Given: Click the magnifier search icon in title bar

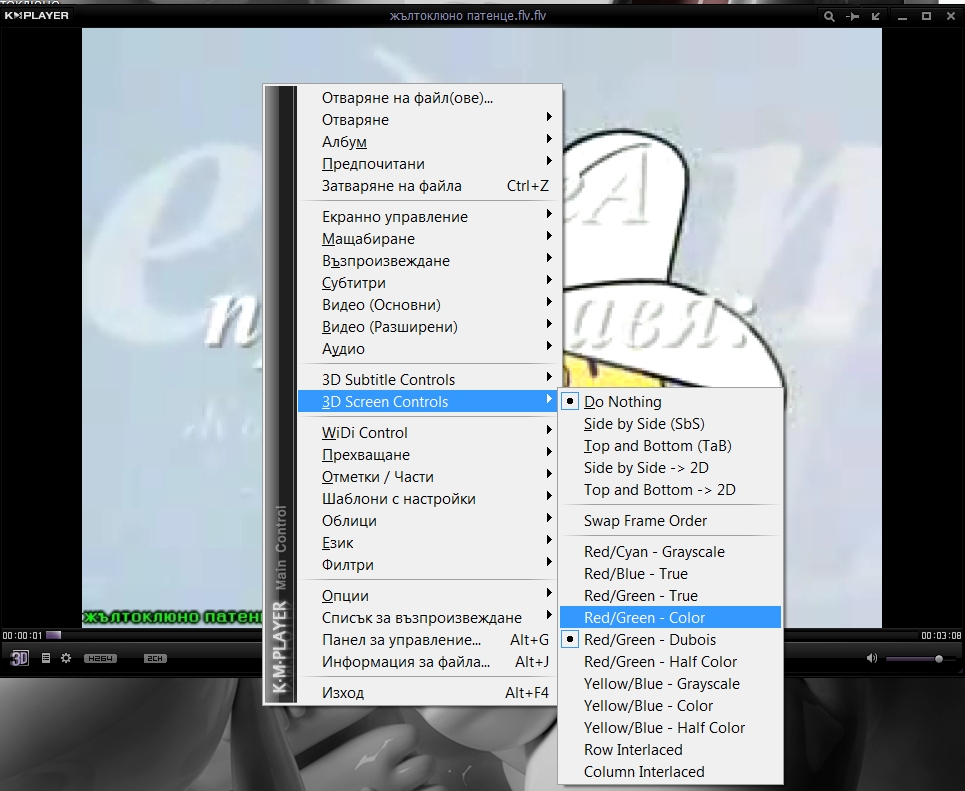Looking at the screenshot, I should [829, 17].
